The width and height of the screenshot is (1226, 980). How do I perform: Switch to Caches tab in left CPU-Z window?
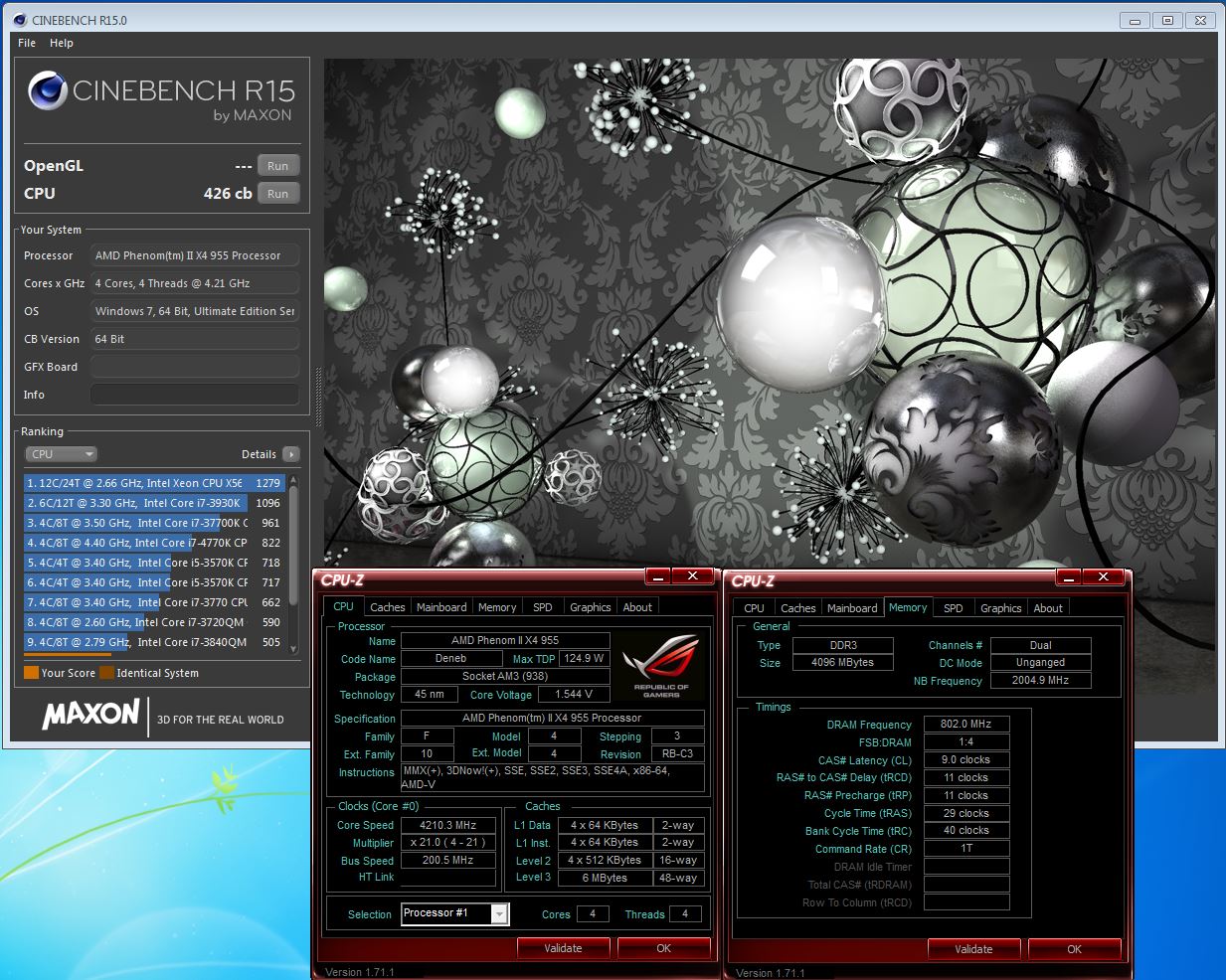[388, 607]
